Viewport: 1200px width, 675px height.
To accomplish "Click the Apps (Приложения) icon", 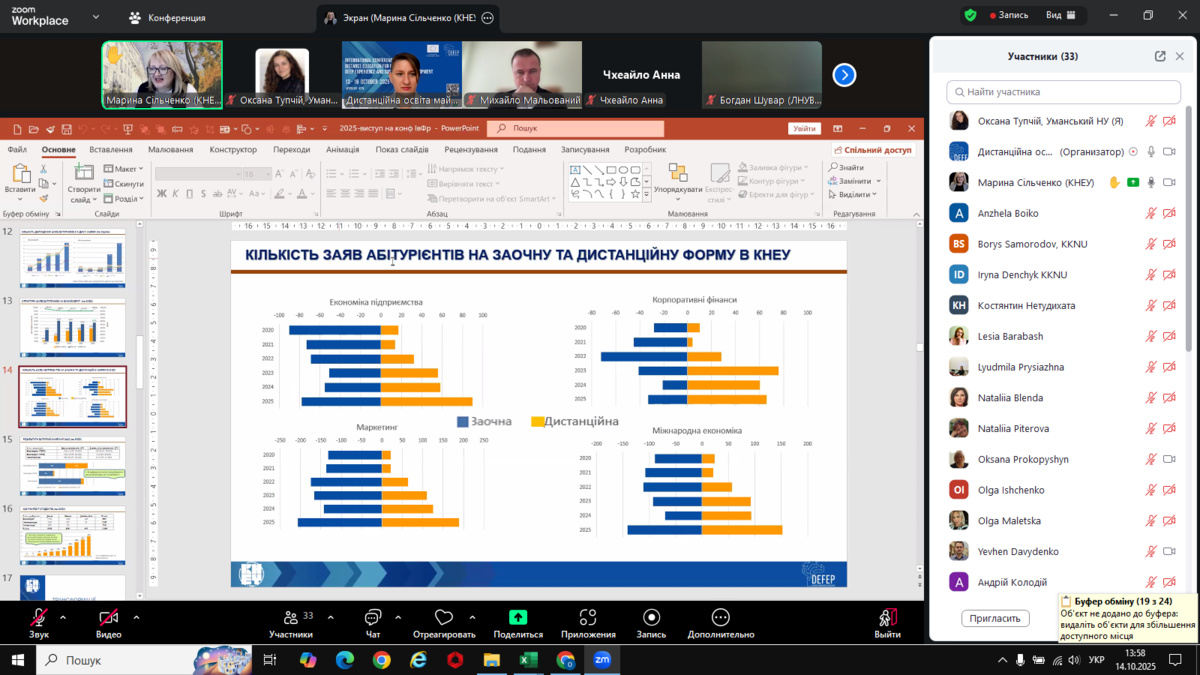I will pos(588,618).
